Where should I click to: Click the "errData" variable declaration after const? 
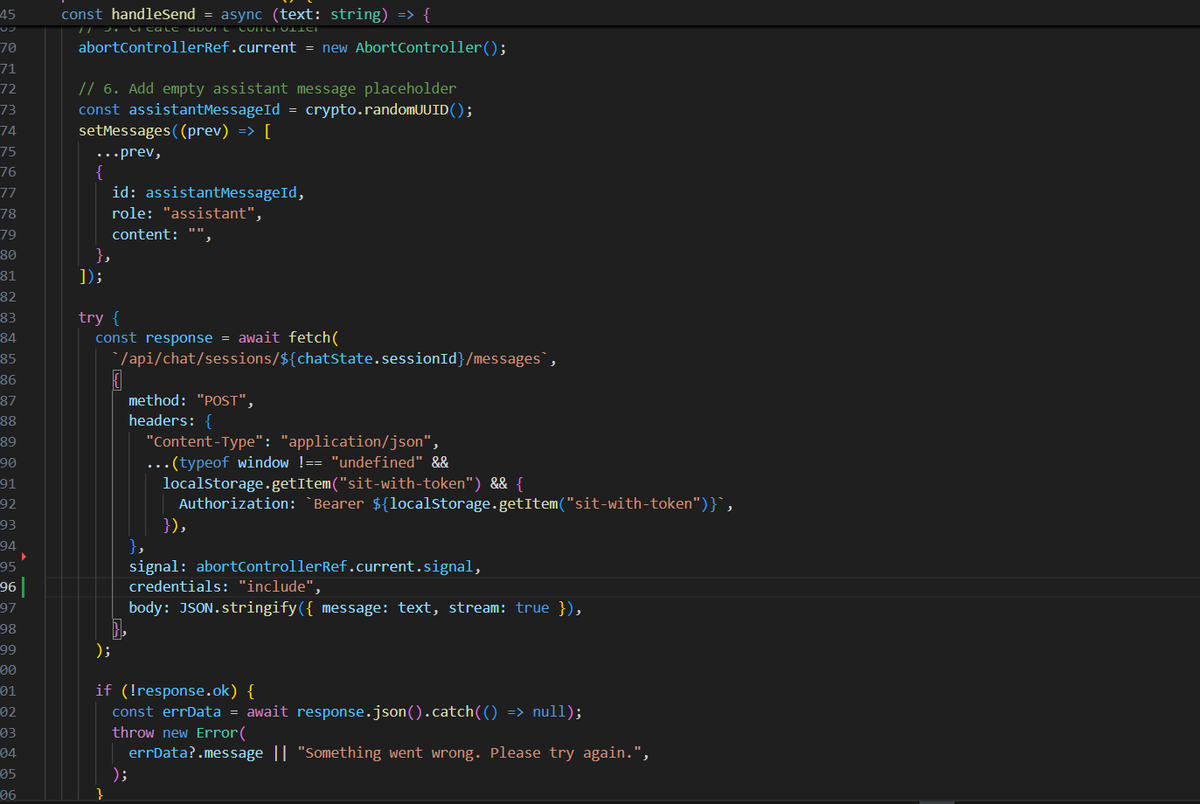click(x=191, y=712)
